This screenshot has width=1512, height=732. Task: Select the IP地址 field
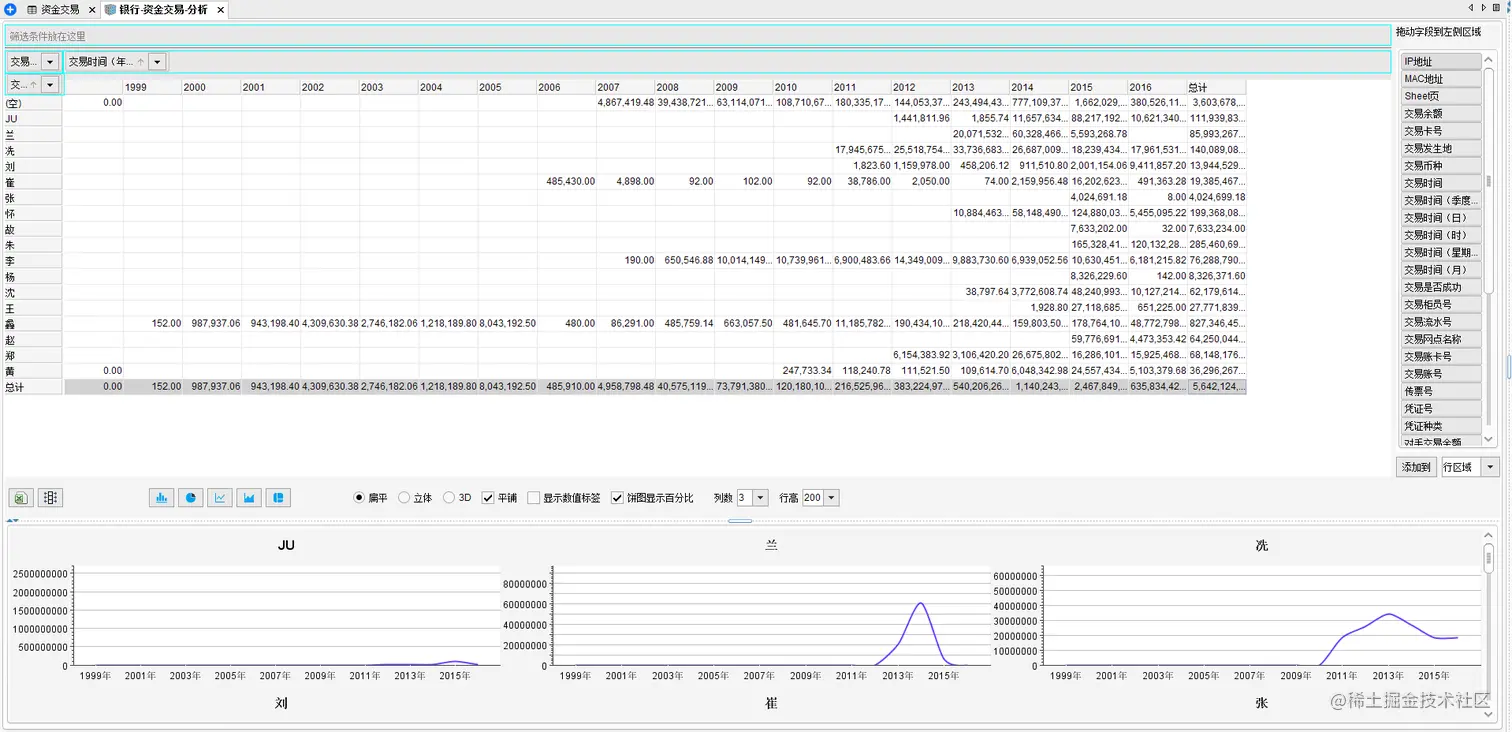(x=1441, y=62)
